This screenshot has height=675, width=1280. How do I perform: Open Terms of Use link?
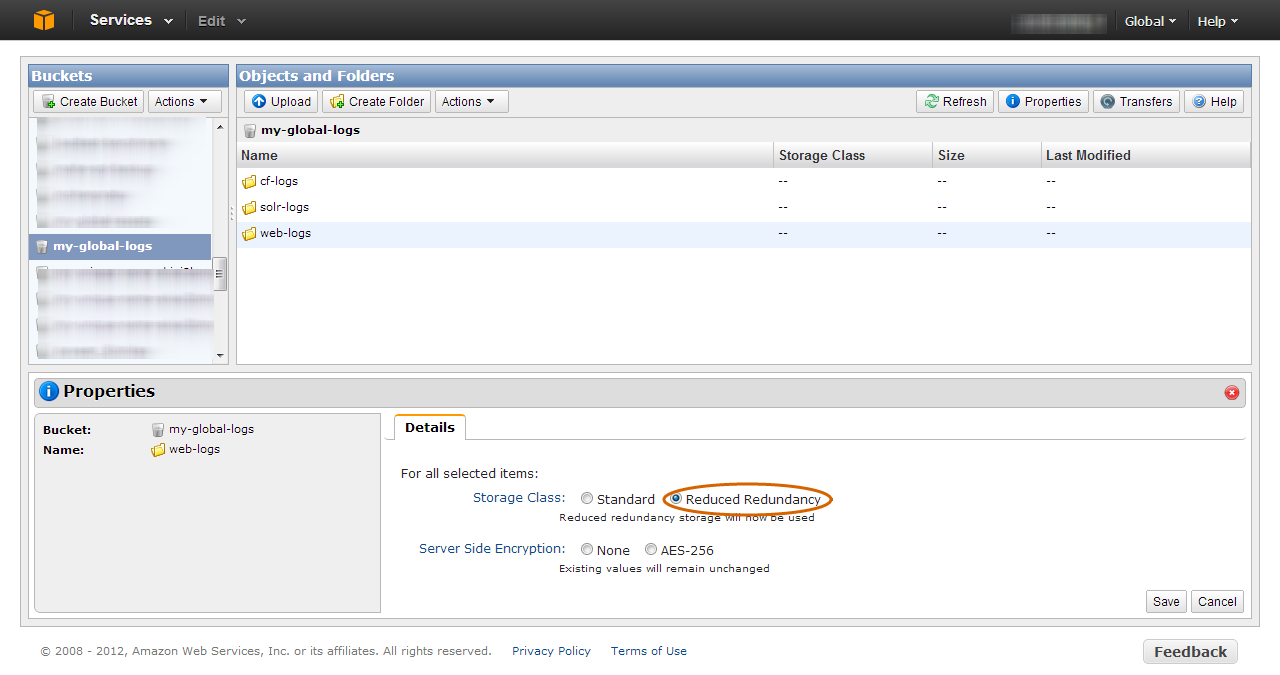649,651
